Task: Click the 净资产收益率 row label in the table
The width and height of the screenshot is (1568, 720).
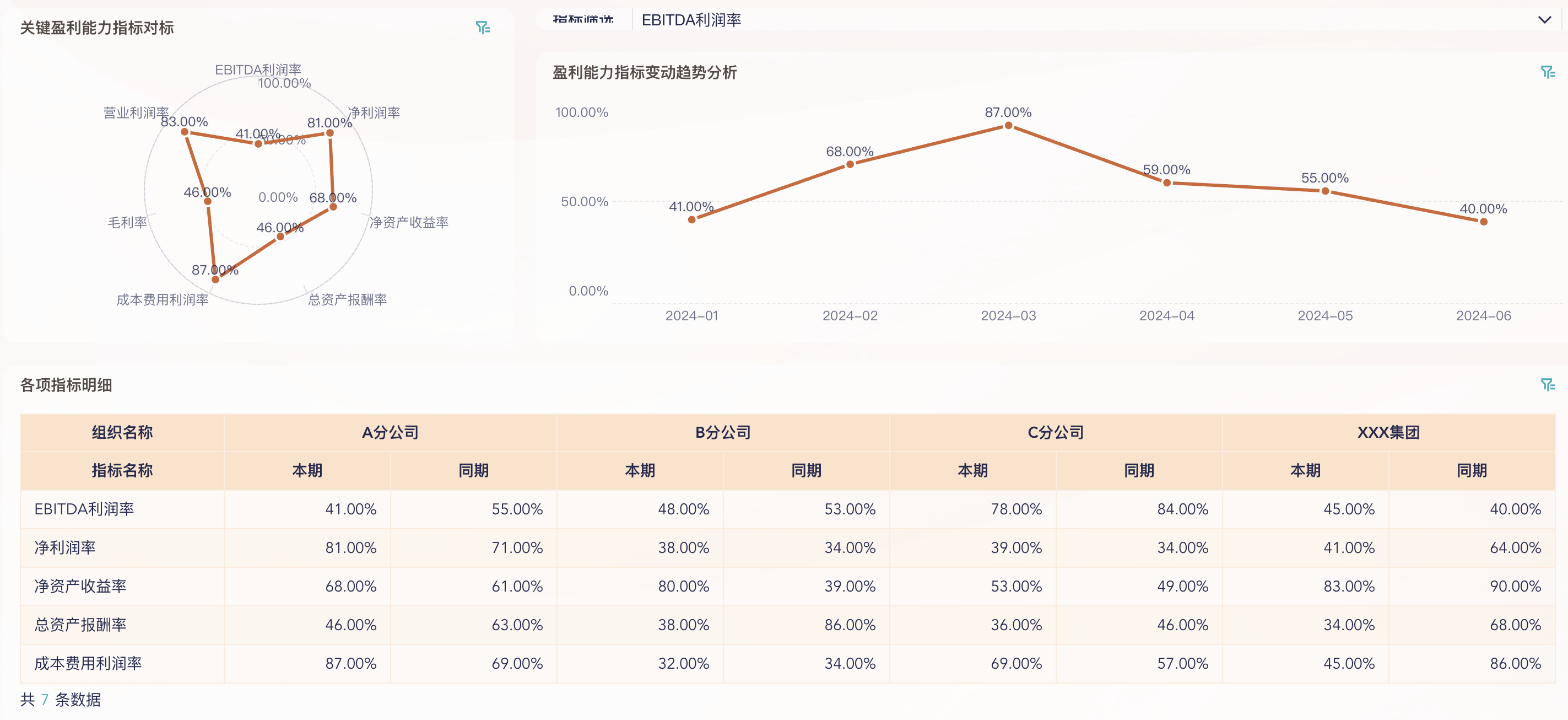Action: pos(80,587)
